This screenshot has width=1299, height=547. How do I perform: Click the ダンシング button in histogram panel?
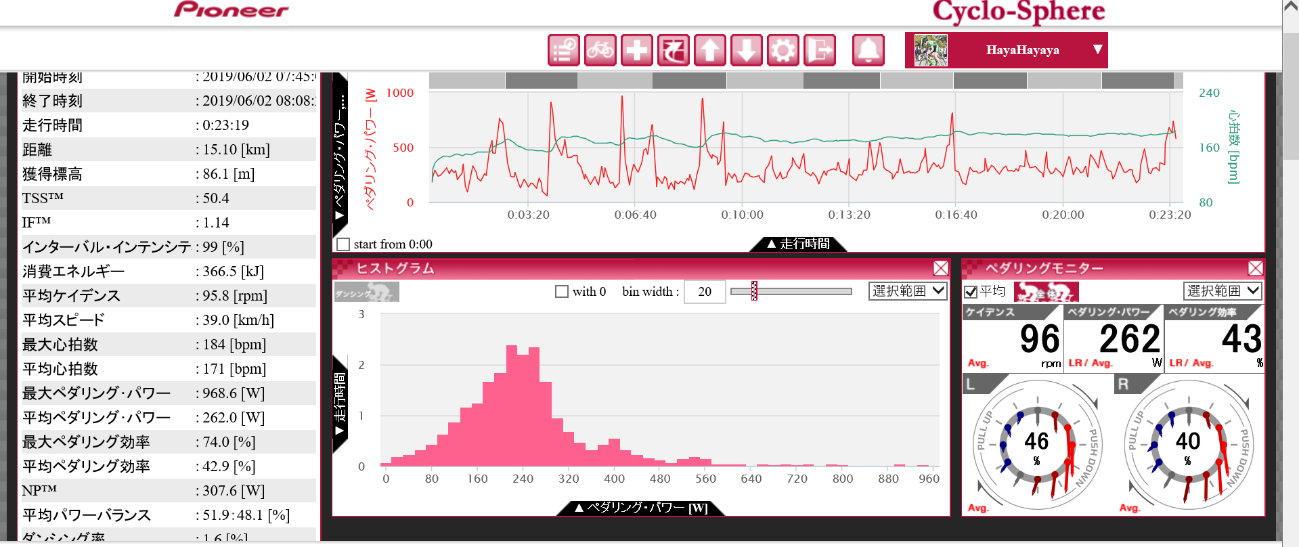[x=366, y=292]
